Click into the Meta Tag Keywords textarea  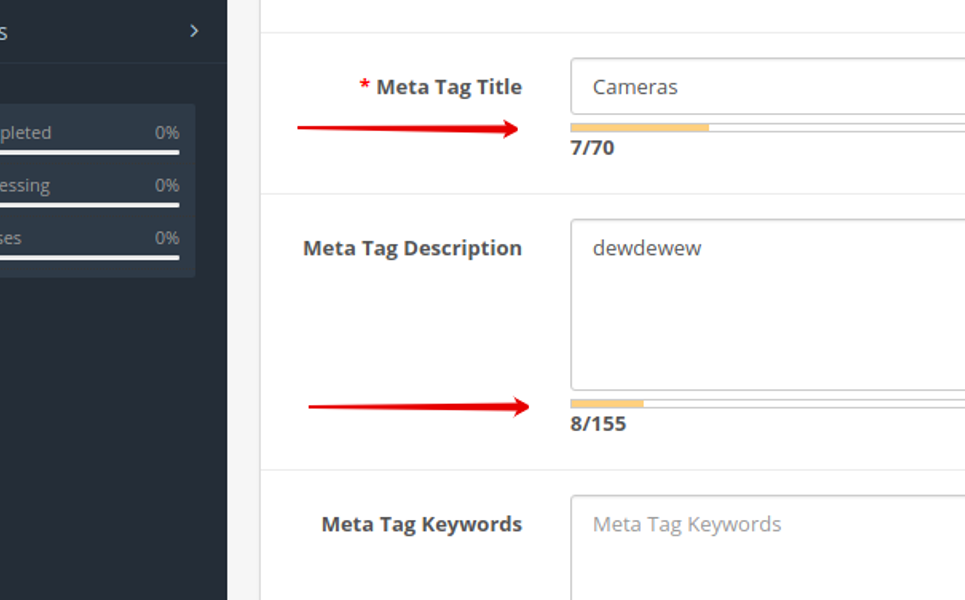point(767,548)
